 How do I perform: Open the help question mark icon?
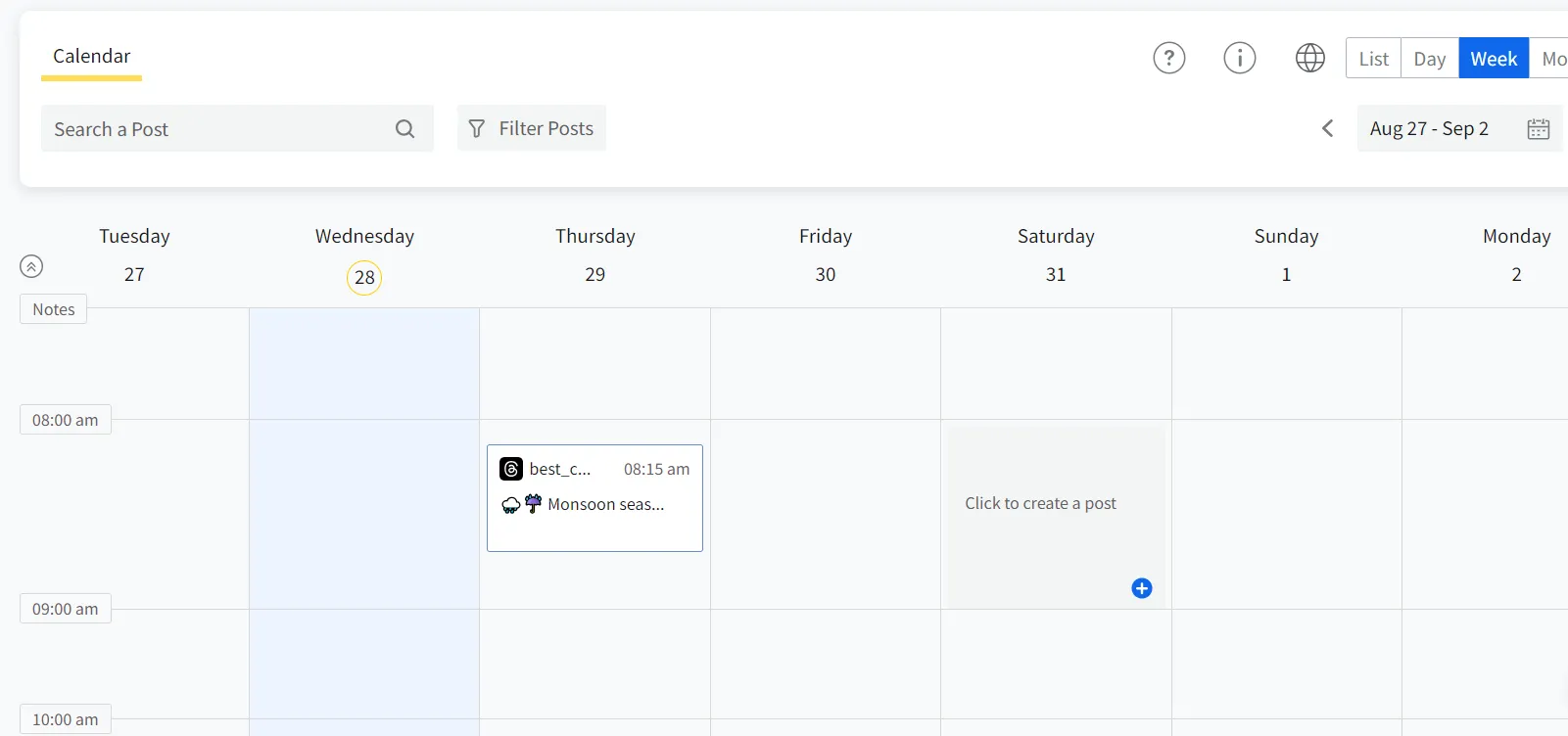[1169, 58]
